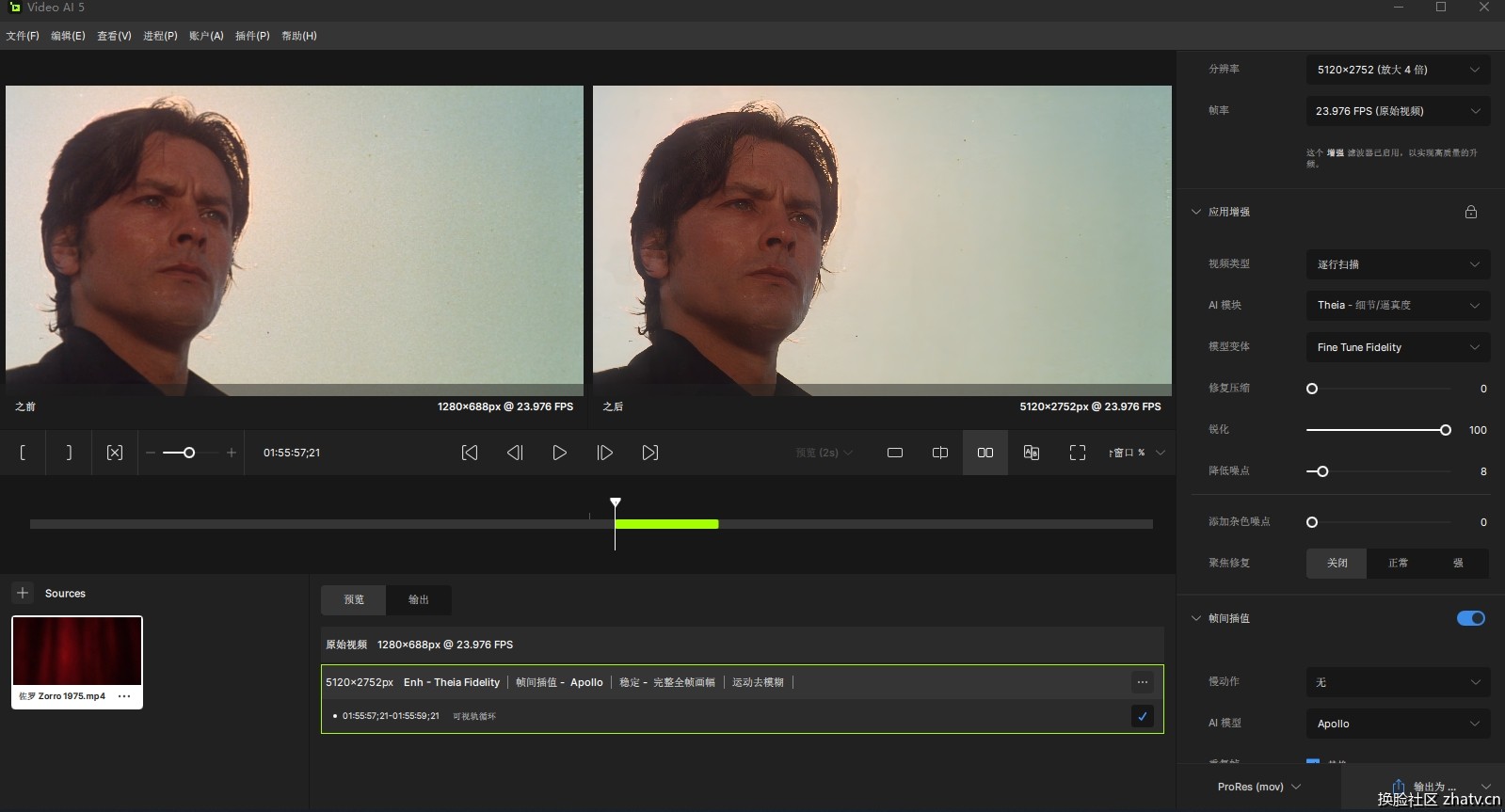The image size is (1505, 812).
Task: Click the enhancement lock icon
Action: [x=1471, y=212]
